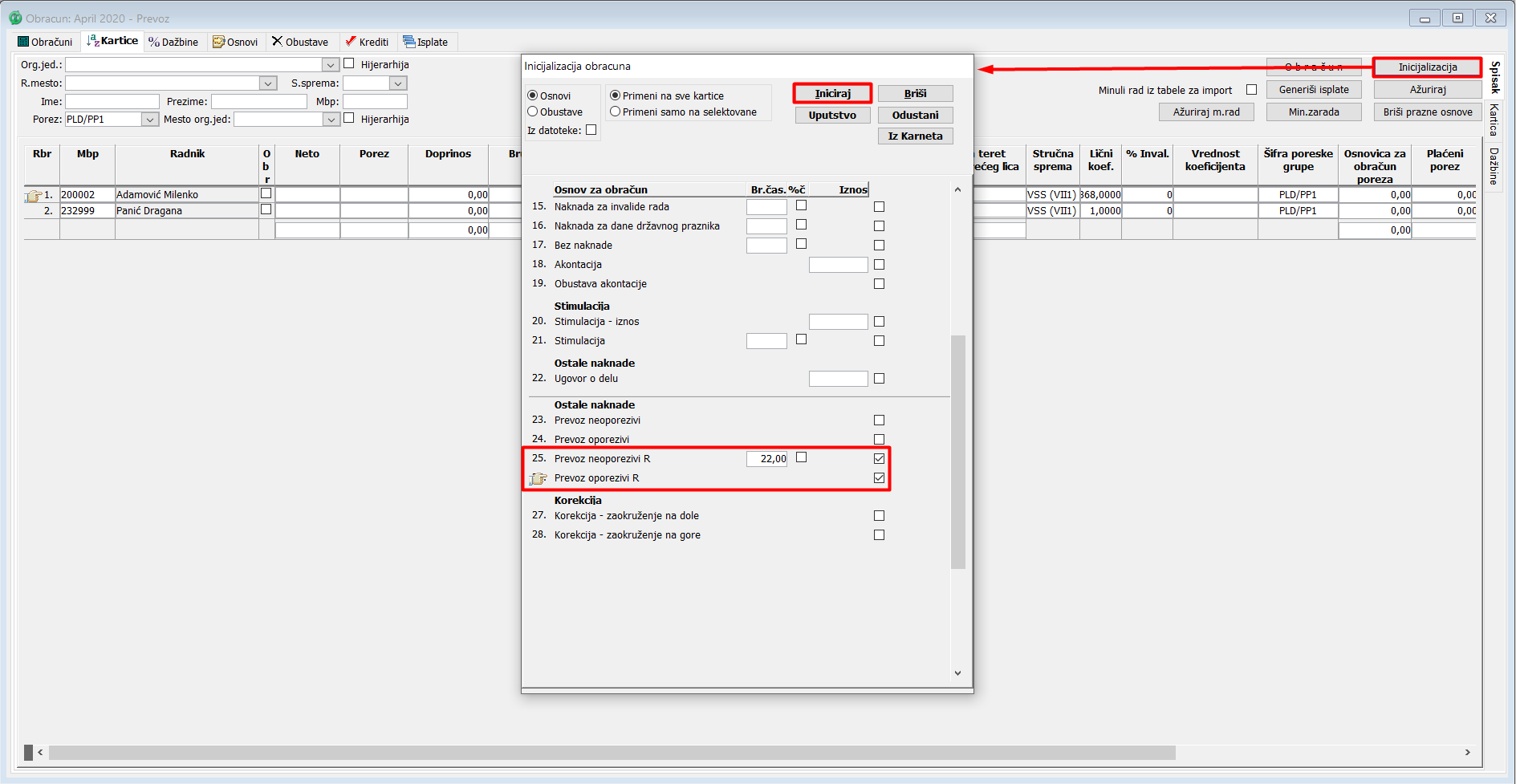Click the Obustave X icon tab
This screenshot has width=1516, height=784.
(277, 42)
